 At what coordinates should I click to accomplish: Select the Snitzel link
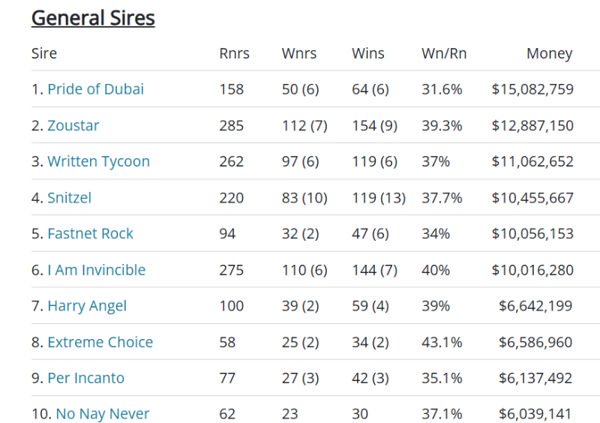[x=71, y=198]
